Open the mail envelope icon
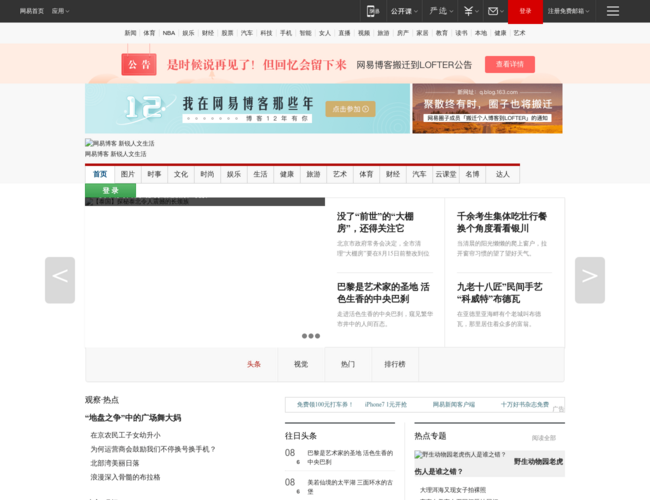Image resolution: width=650 pixels, height=500 pixels. 496,11
